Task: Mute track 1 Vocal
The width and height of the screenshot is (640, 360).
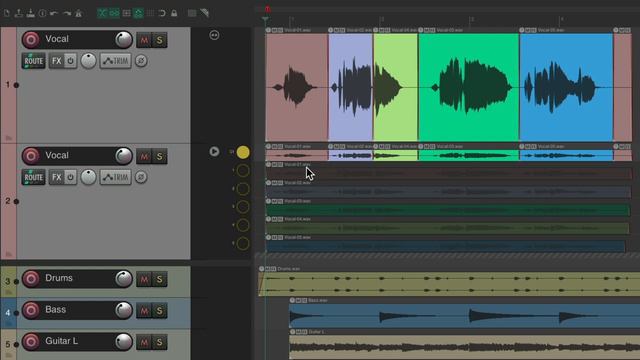Action: [144, 40]
